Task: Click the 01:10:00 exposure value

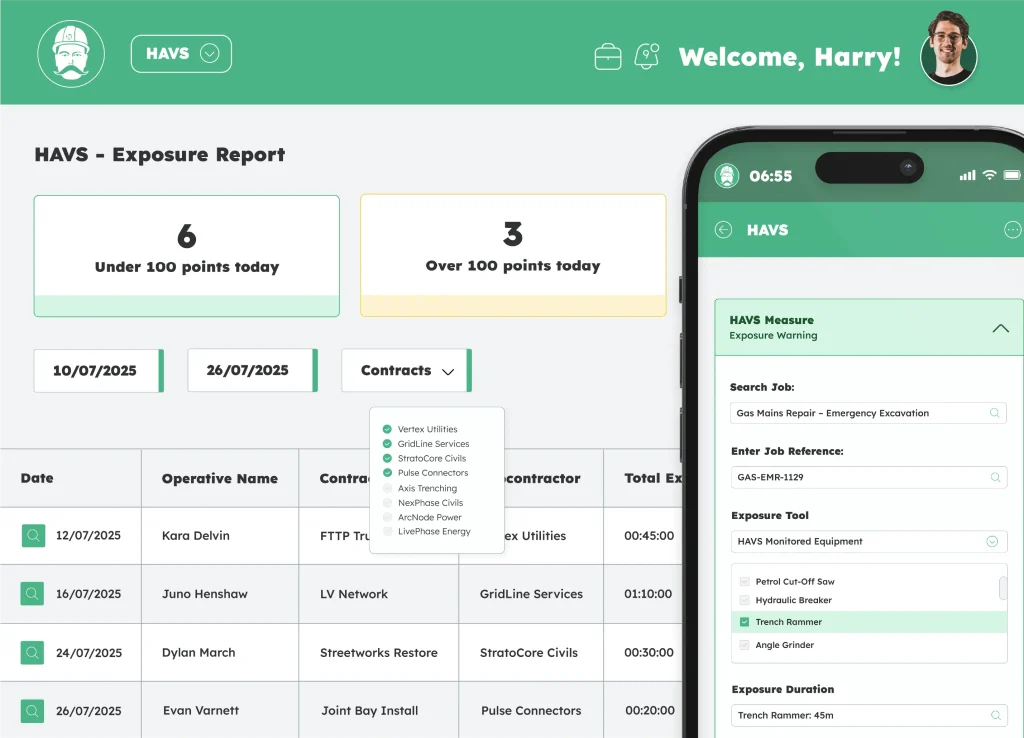Action: tap(648, 594)
